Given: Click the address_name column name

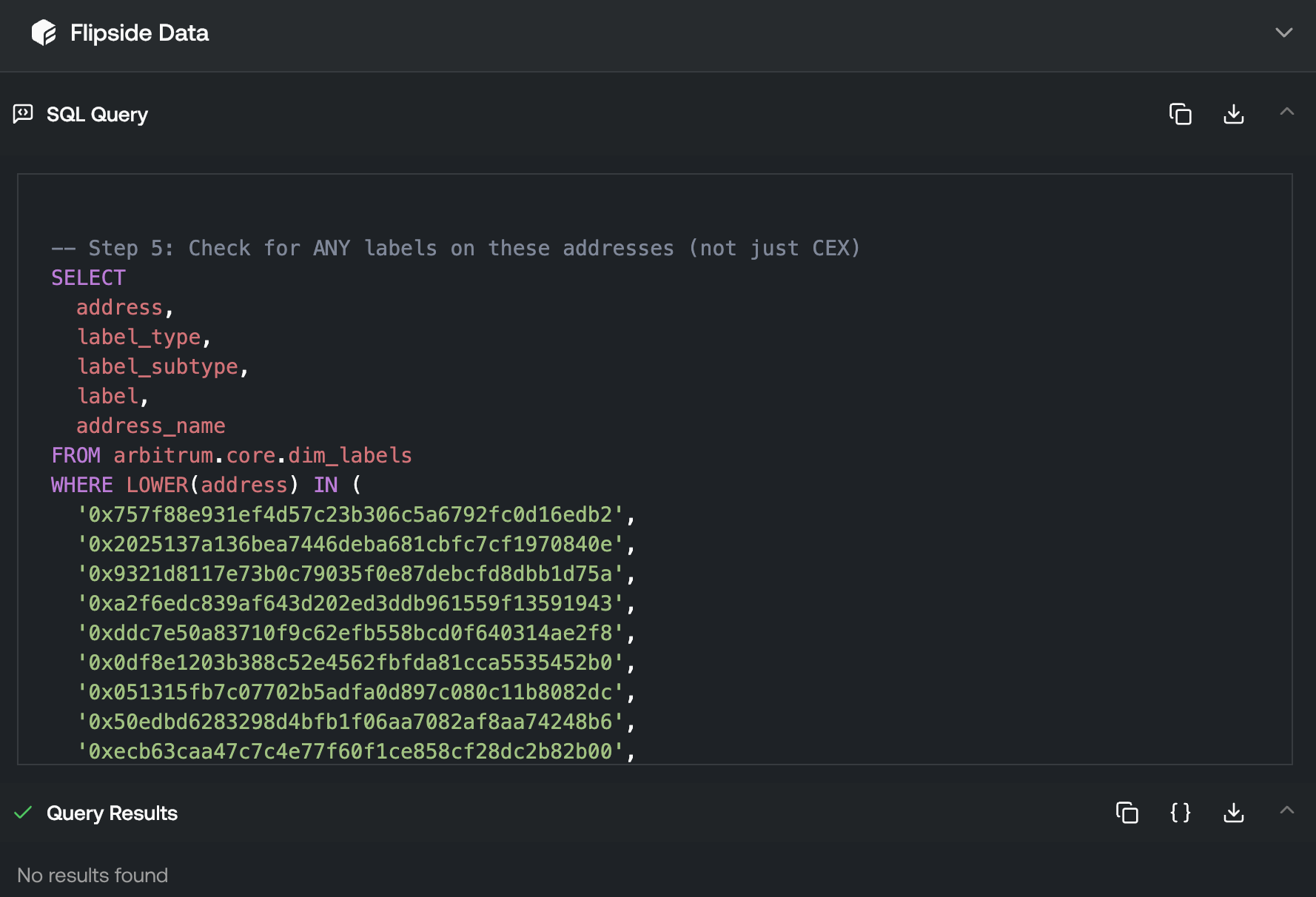Looking at the screenshot, I should coord(150,426).
